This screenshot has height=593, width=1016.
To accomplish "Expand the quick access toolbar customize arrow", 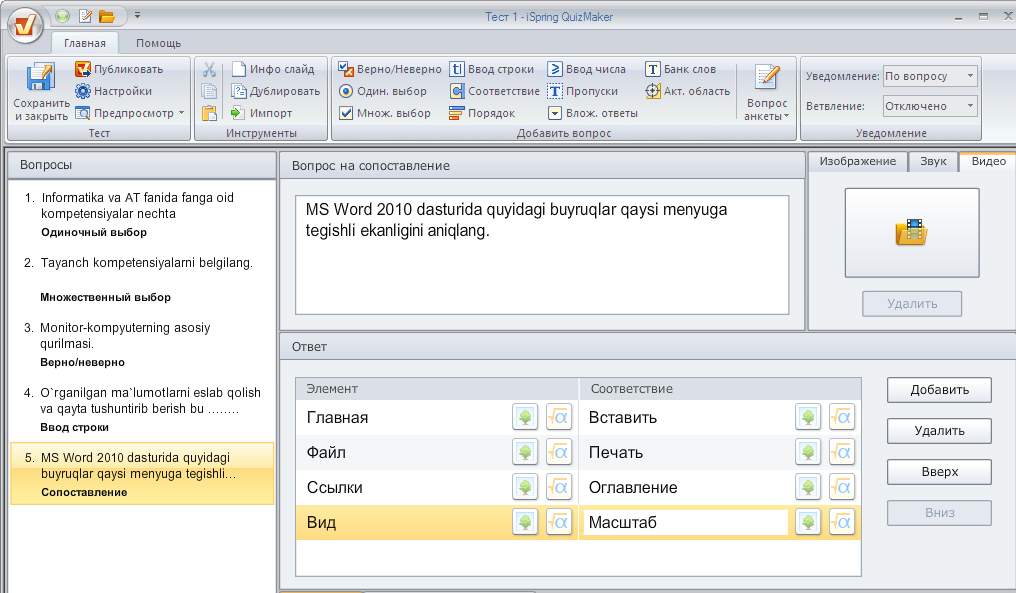I will (137, 16).
